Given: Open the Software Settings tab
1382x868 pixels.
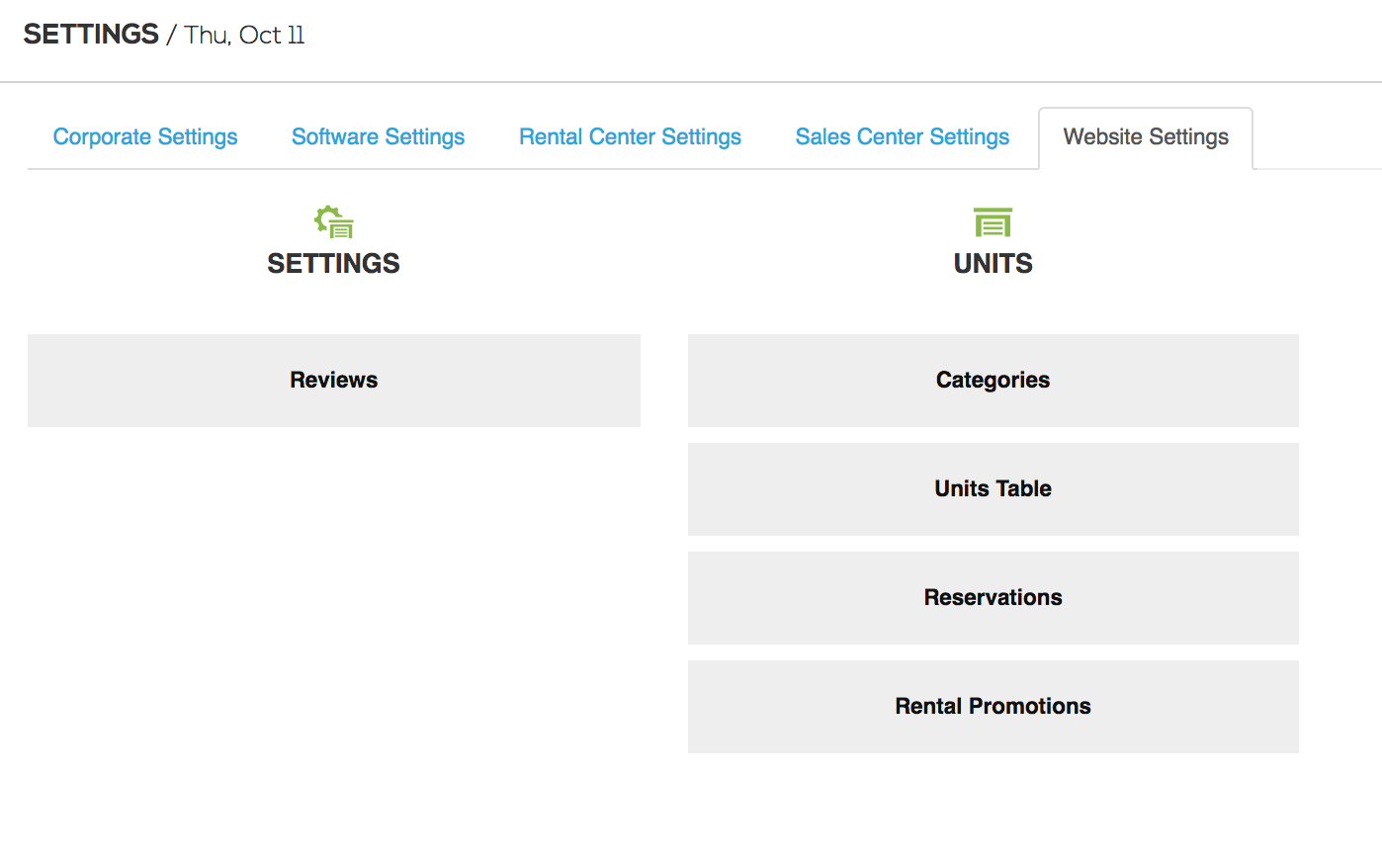Looking at the screenshot, I should click(378, 137).
